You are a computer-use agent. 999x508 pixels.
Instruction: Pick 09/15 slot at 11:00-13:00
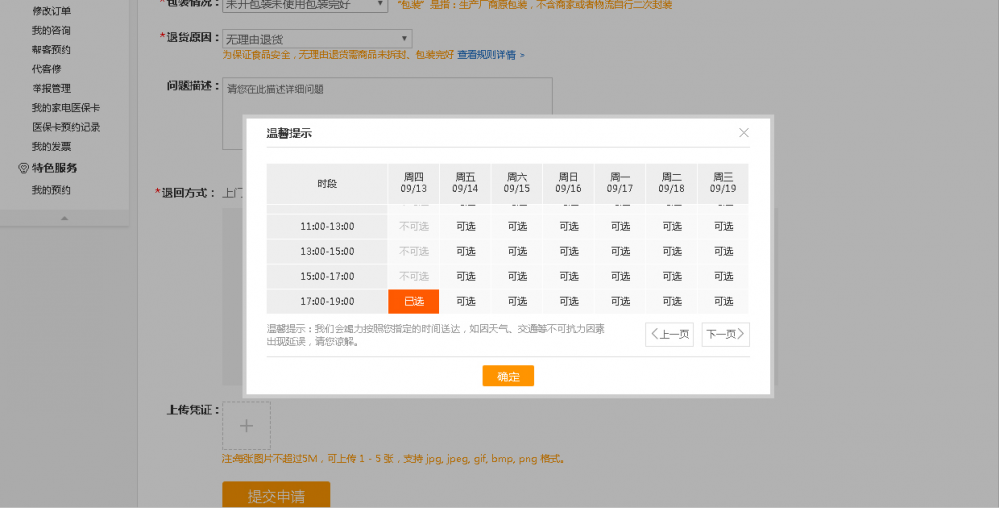[517, 226]
